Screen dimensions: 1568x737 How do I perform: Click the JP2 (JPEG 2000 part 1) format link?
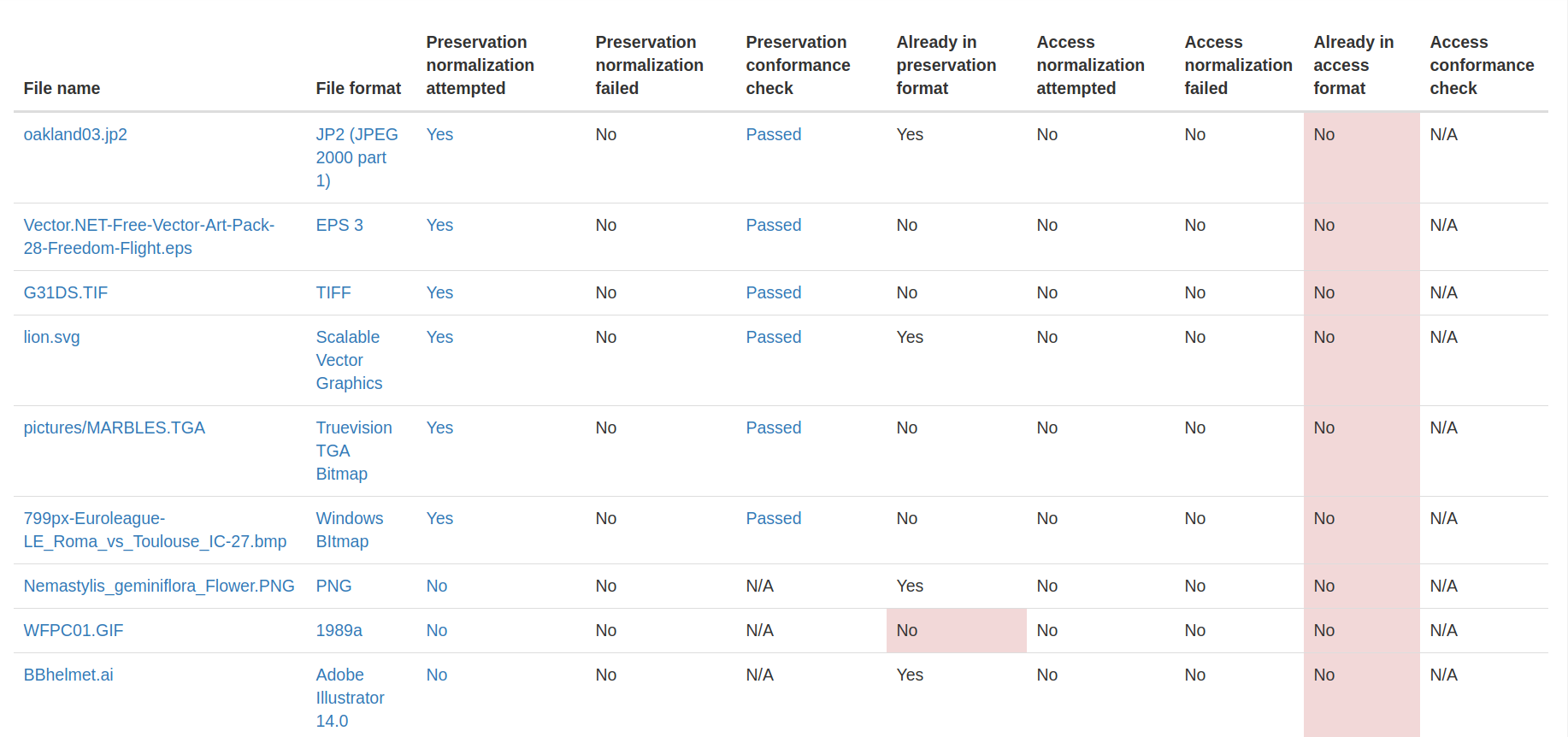(356, 157)
